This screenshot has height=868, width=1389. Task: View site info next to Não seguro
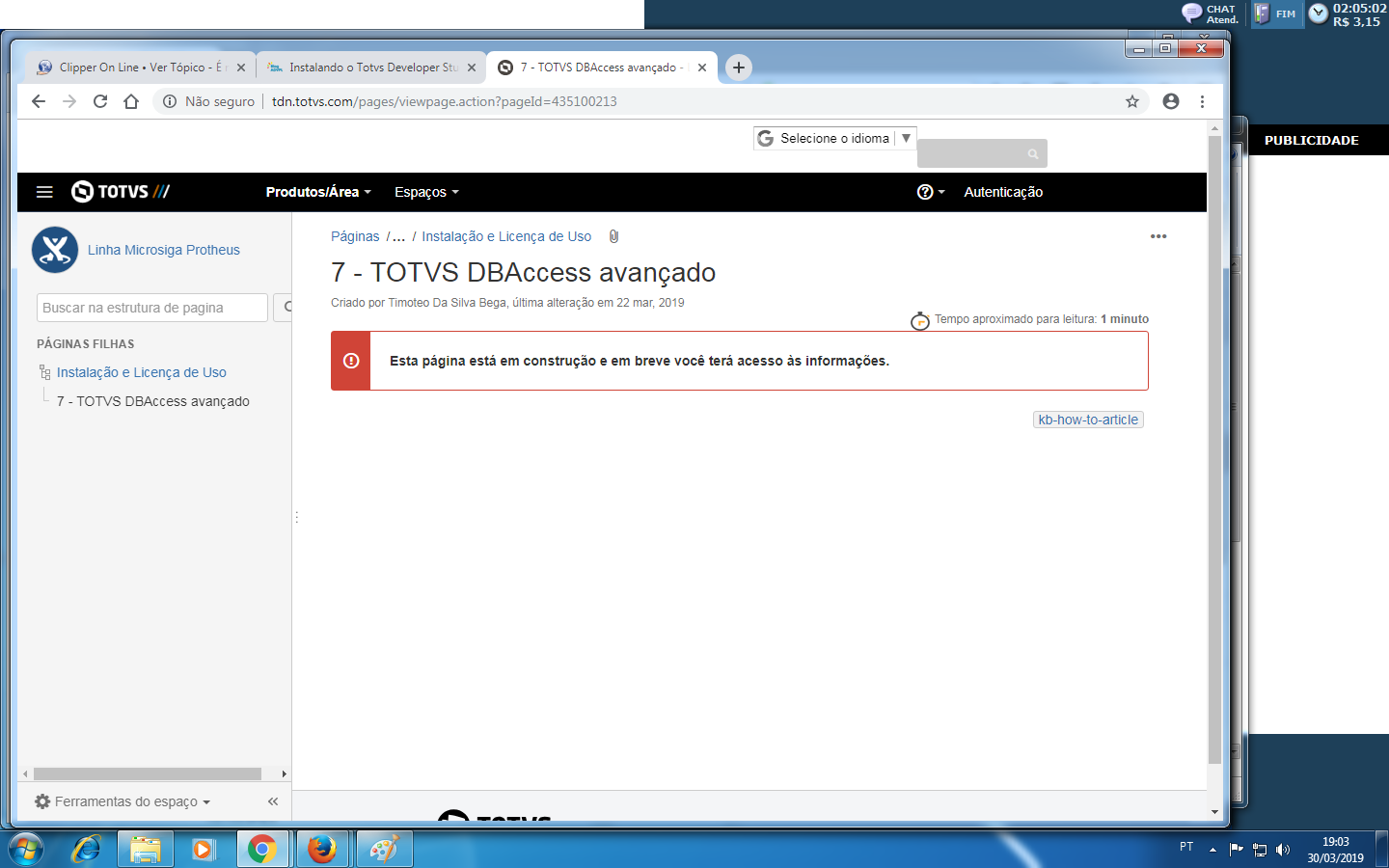(170, 101)
